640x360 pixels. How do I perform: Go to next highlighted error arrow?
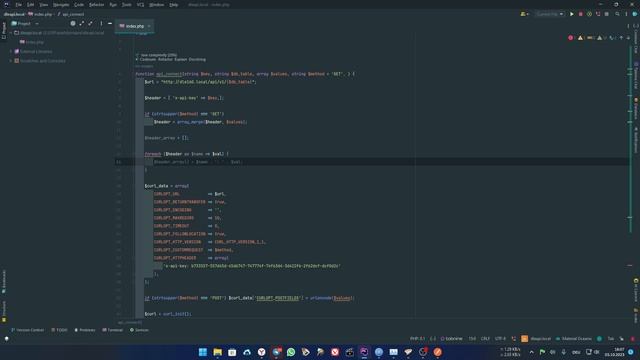pyautogui.click(x=628, y=38)
